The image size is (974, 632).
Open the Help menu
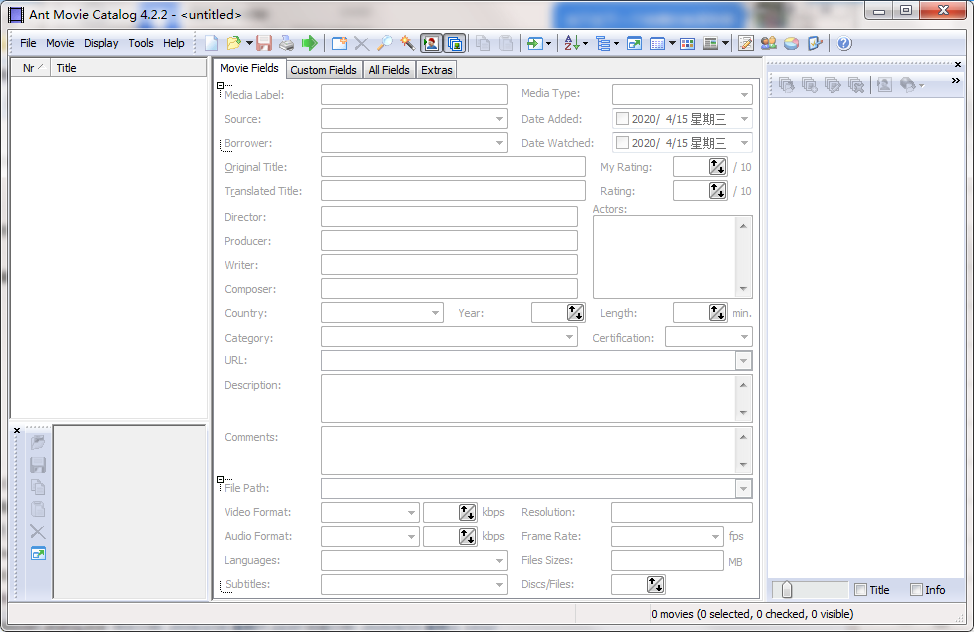click(174, 43)
